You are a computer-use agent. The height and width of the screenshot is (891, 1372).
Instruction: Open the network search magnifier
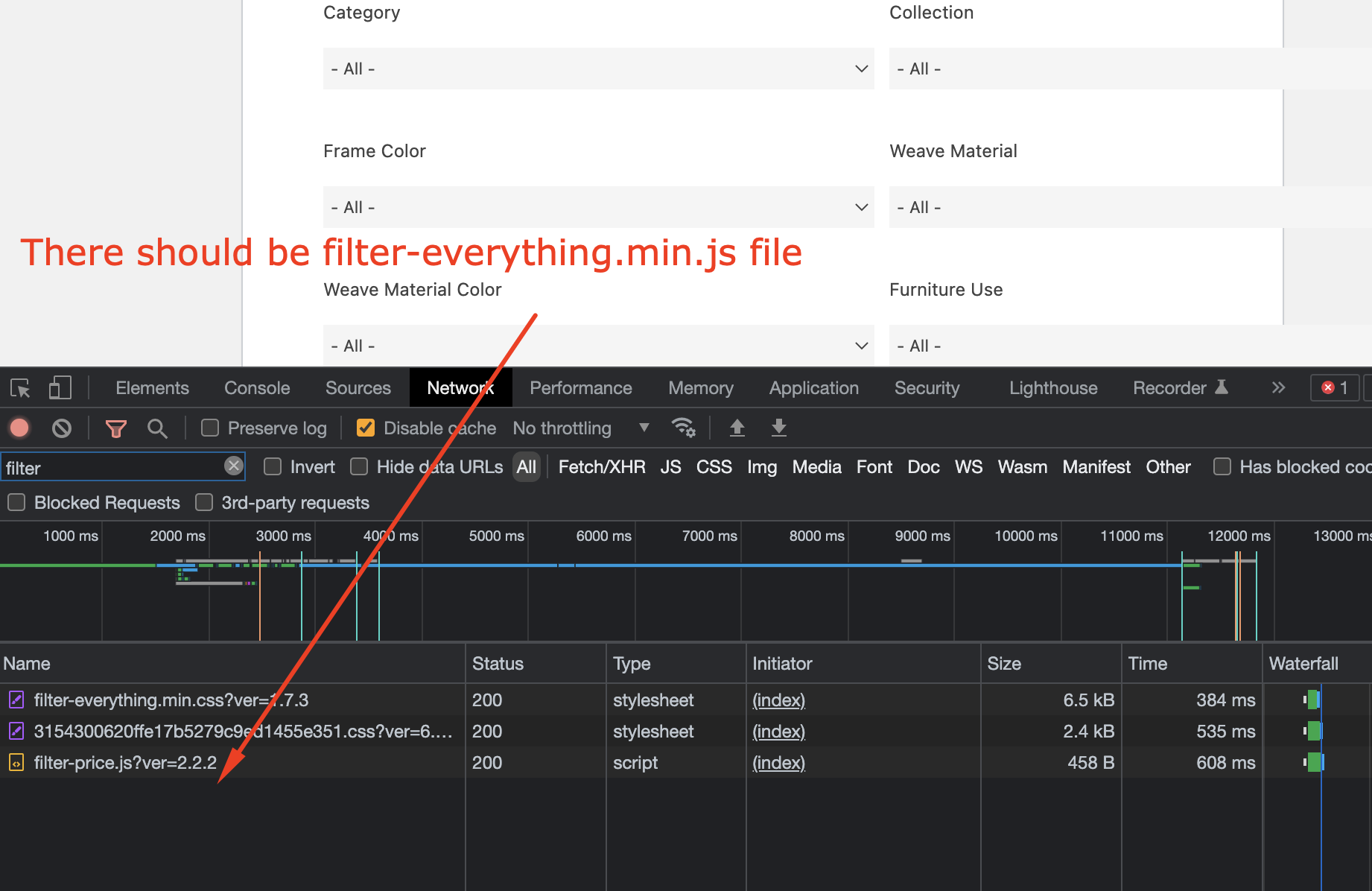pyautogui.click(x=157, y=428)
